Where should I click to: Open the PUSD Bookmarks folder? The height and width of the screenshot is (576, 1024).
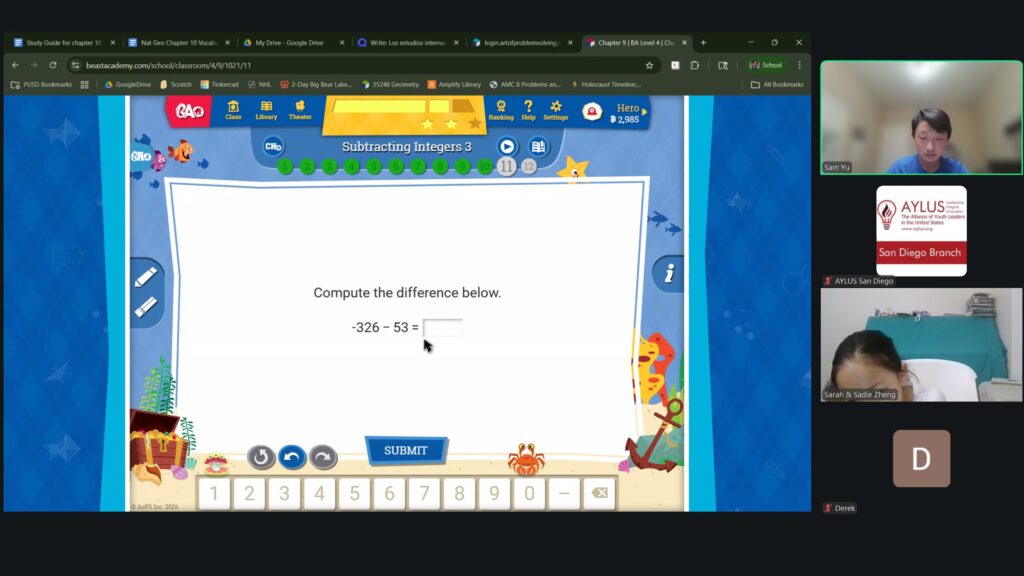(42, 85)
